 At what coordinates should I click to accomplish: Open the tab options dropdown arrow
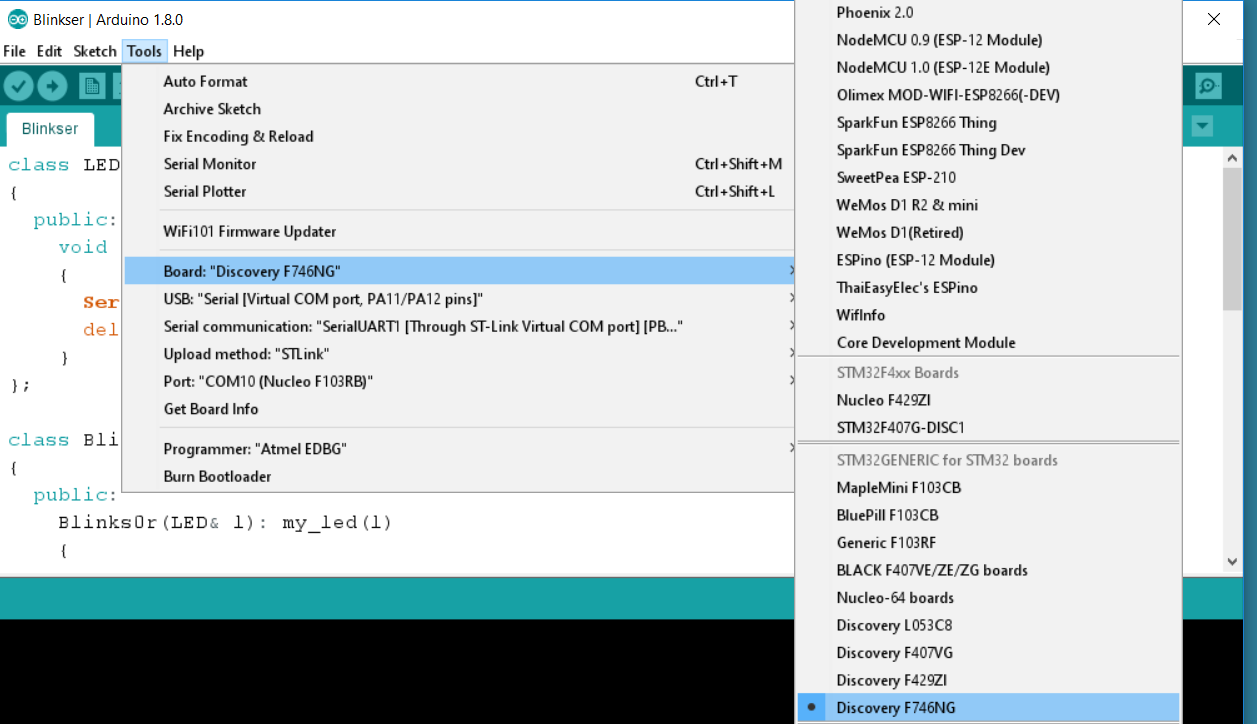point(1203,127)
